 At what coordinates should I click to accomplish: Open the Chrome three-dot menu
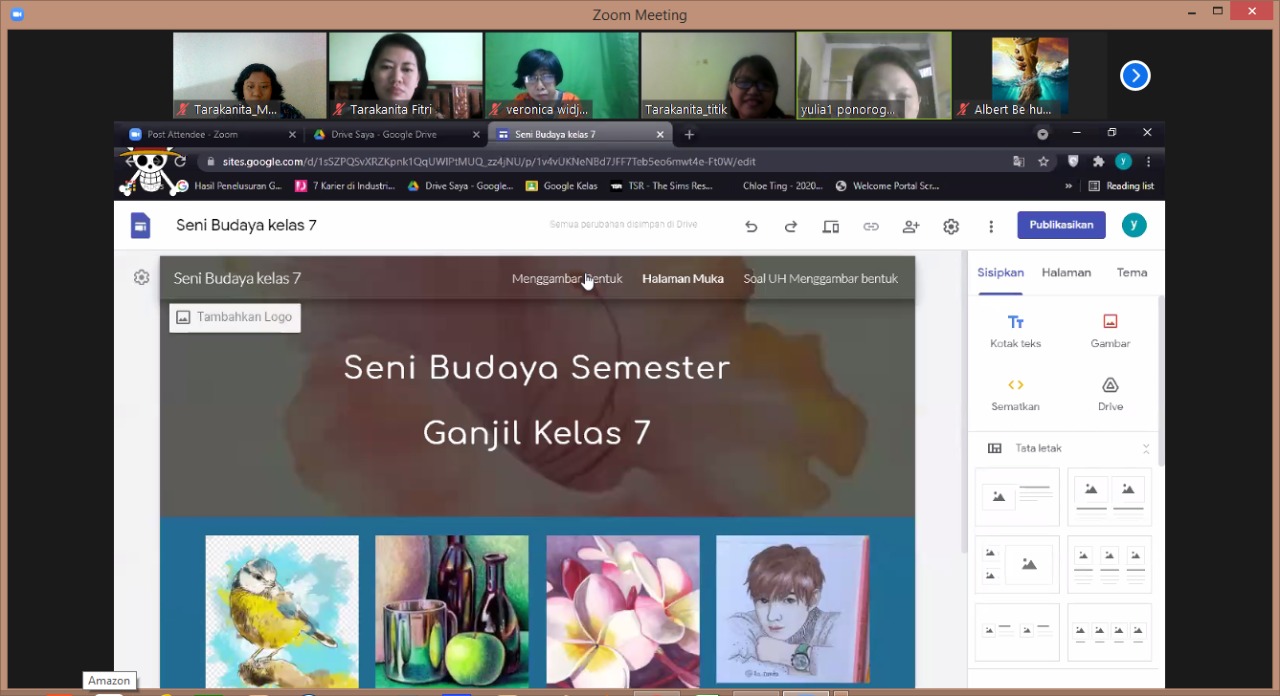tap(1148, 161)
